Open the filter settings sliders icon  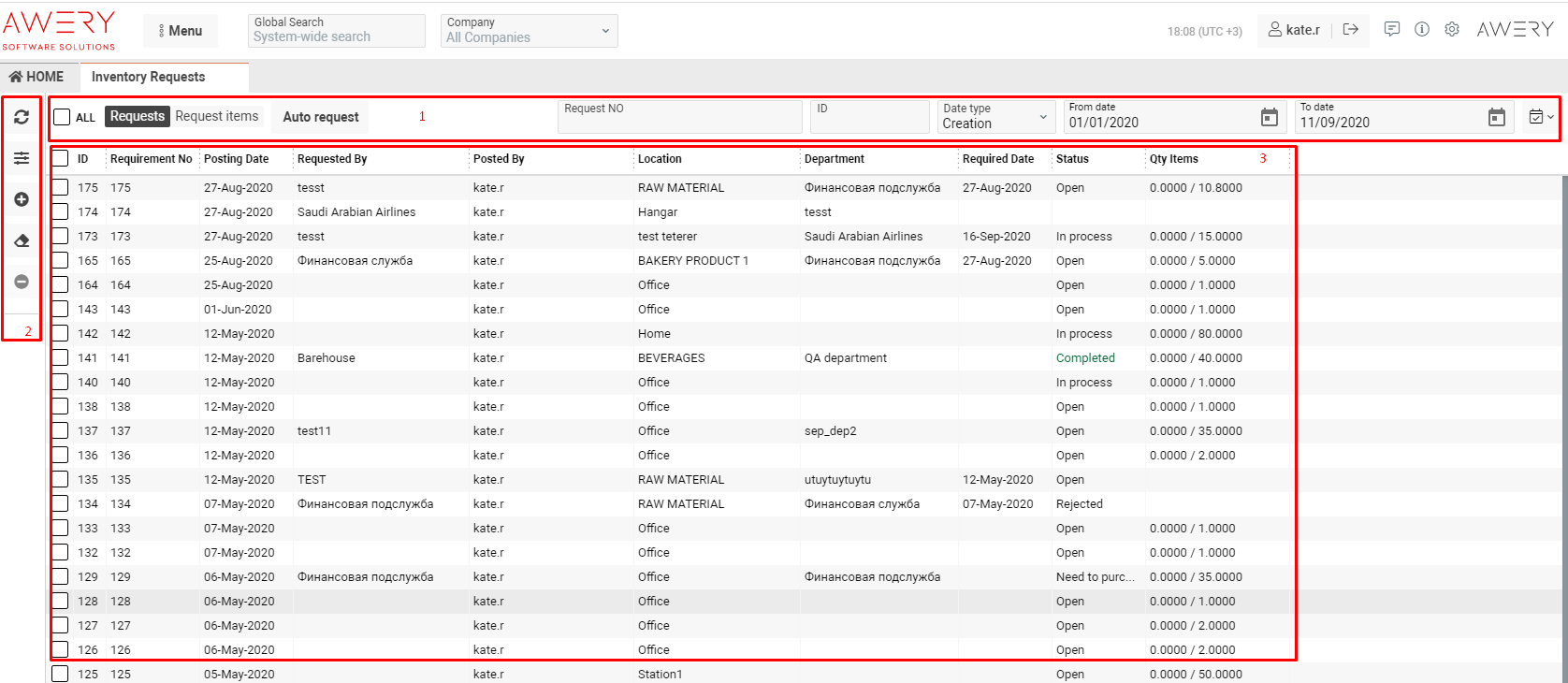point(22,158)
